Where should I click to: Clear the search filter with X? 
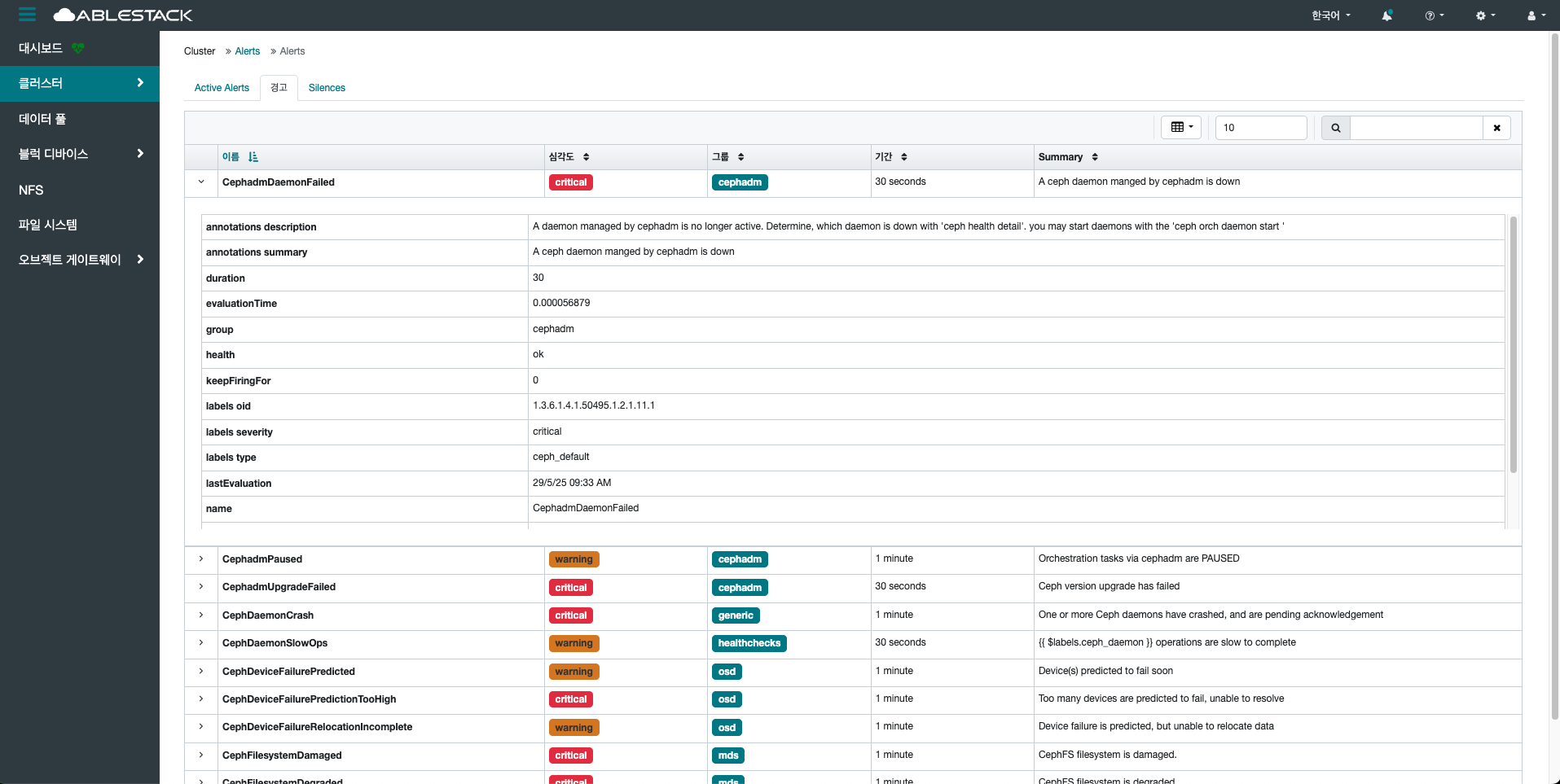point(1496,128)
